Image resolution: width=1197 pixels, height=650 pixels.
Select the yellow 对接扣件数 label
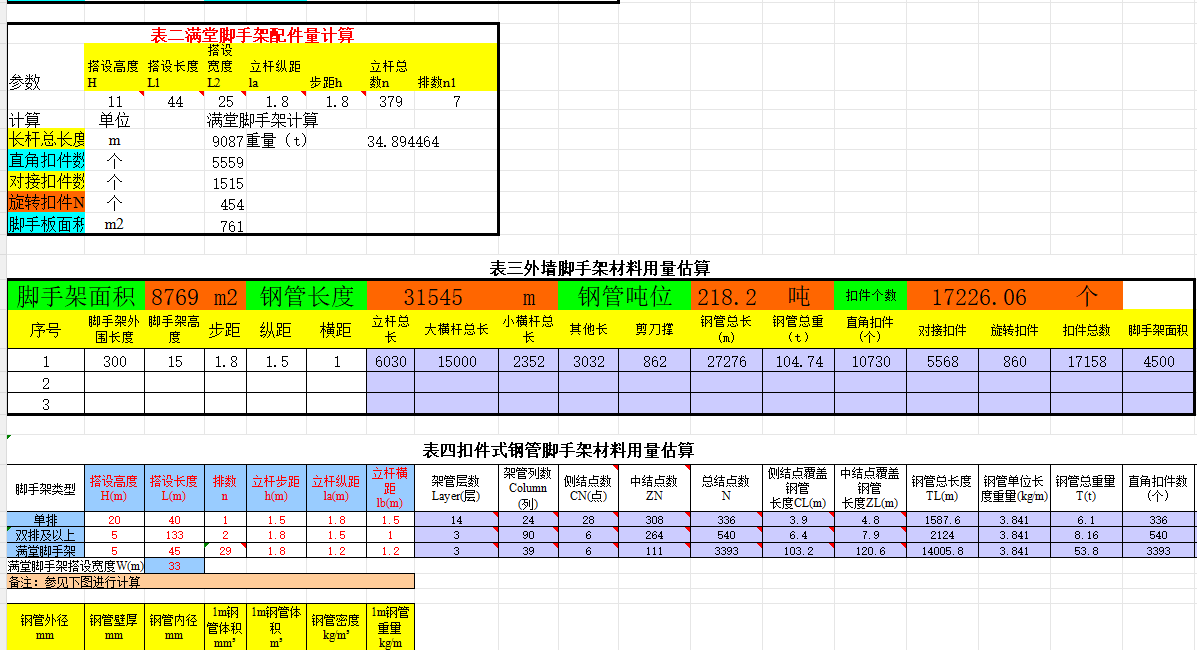click(x=46, y=182)
